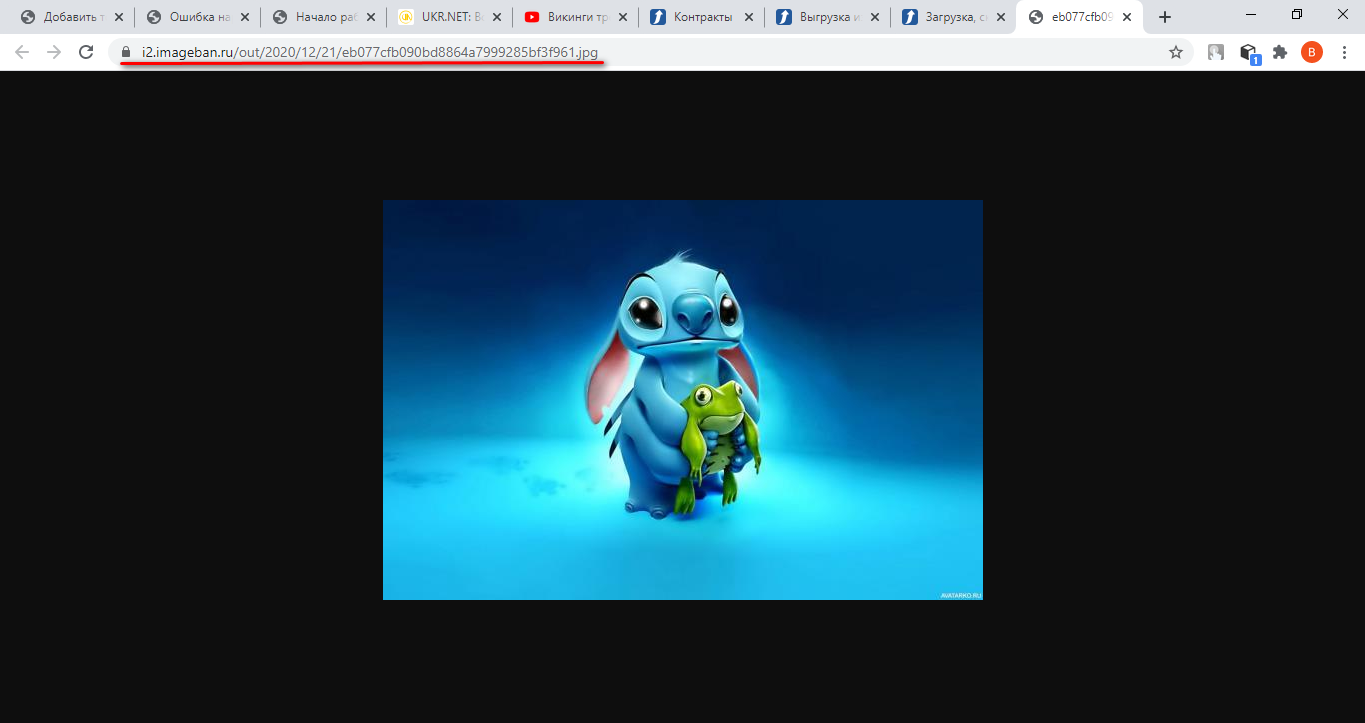Bookmark this page with the star icon
This screenshot has height=723, width=1365.
[1176, 52]
